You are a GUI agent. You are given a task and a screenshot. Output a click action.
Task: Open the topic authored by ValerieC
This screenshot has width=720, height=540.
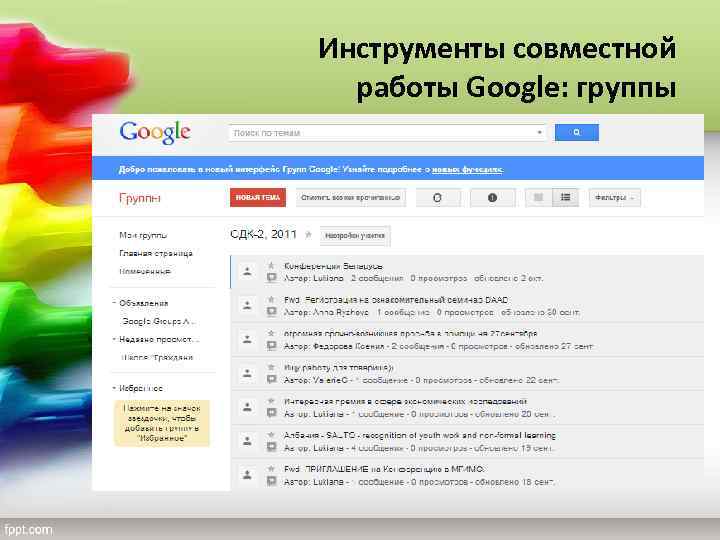point(339,368)
